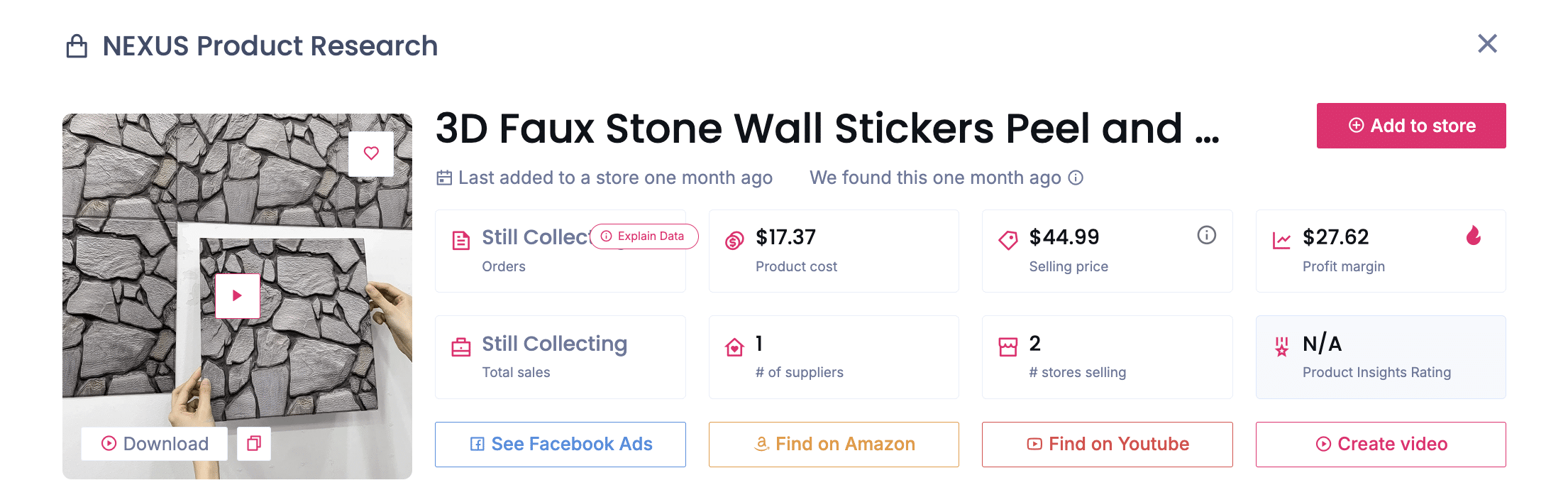The height and width of the screenshot is (490, 1568).
Task: Close the NEXUS Product Research panel
Action: tap(1487, 43)
